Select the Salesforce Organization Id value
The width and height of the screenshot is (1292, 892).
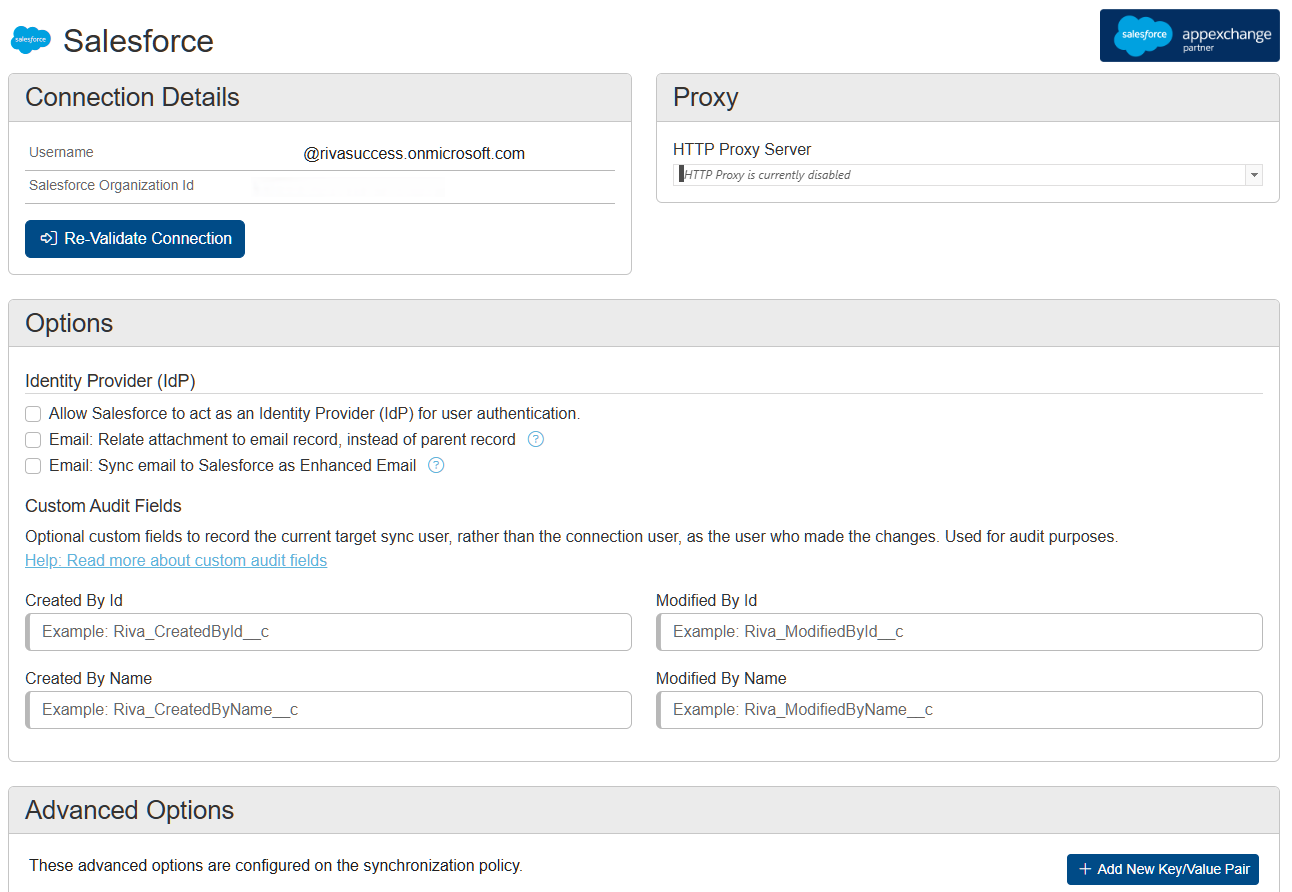pyautogui.click(x=350, y=186)
